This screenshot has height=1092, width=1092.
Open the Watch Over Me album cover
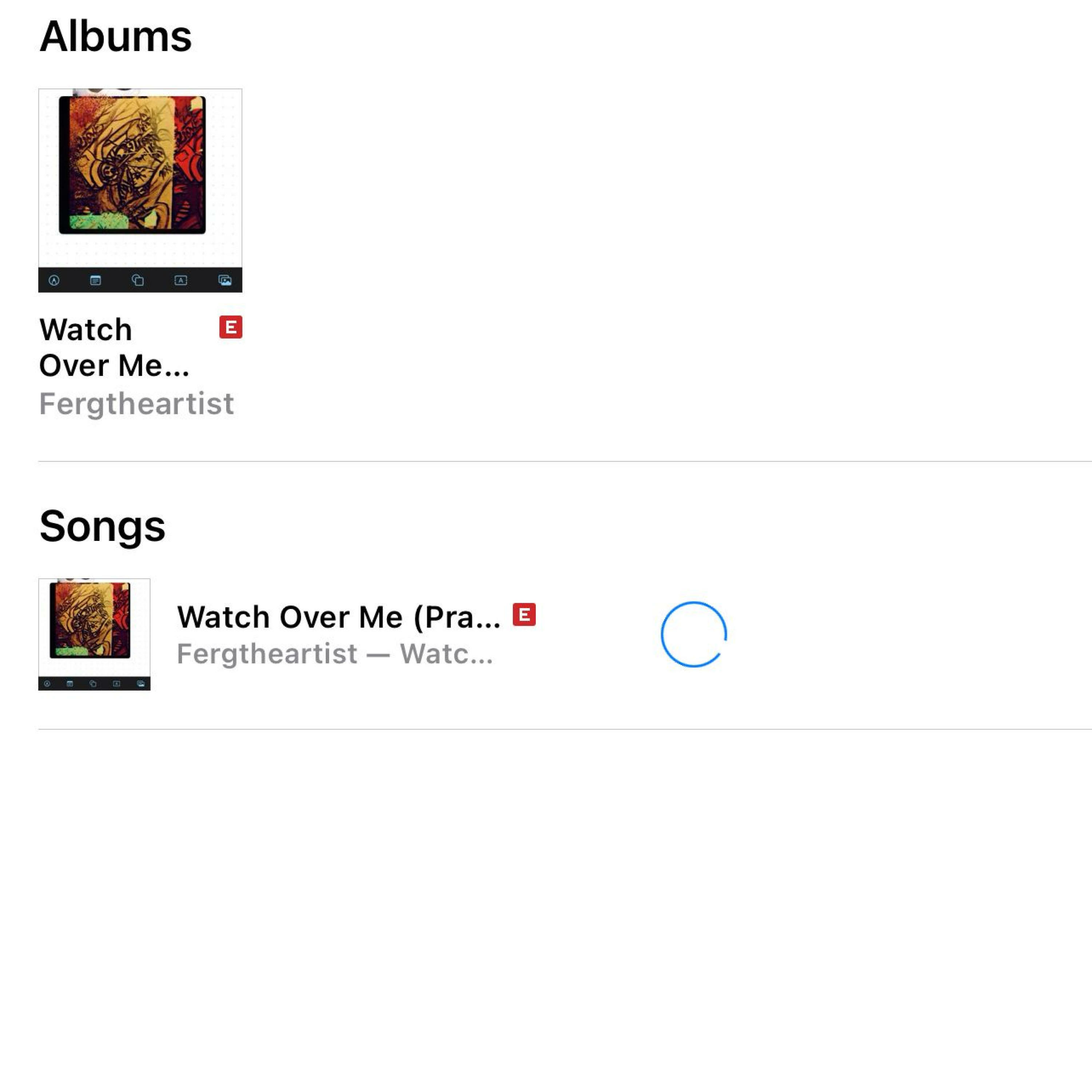coord(140,190)
